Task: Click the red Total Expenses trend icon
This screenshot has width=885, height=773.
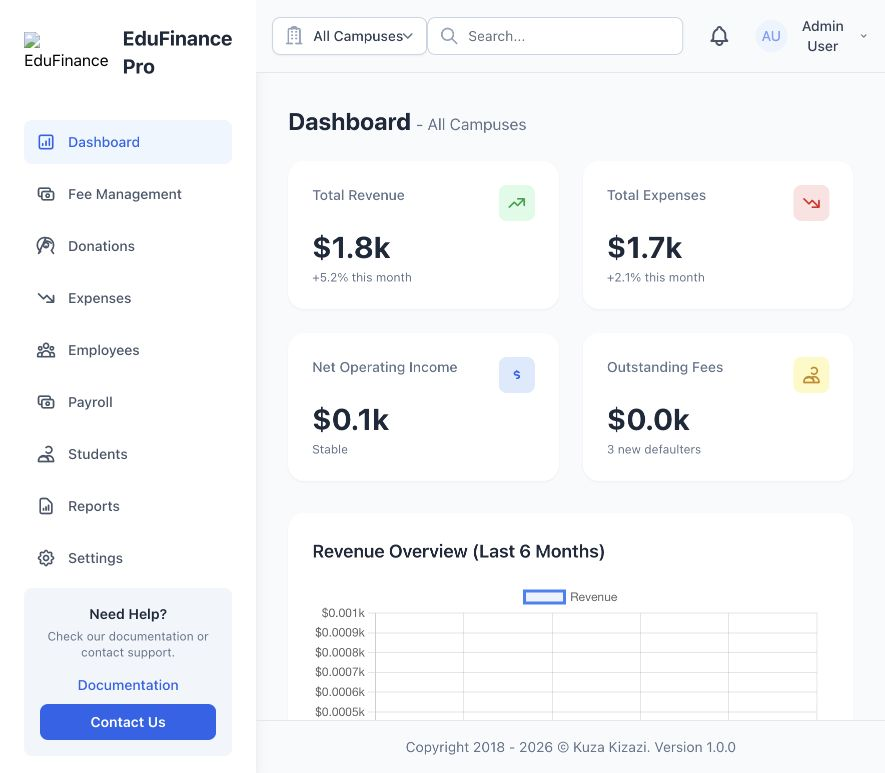Action: tap(811, 203)
